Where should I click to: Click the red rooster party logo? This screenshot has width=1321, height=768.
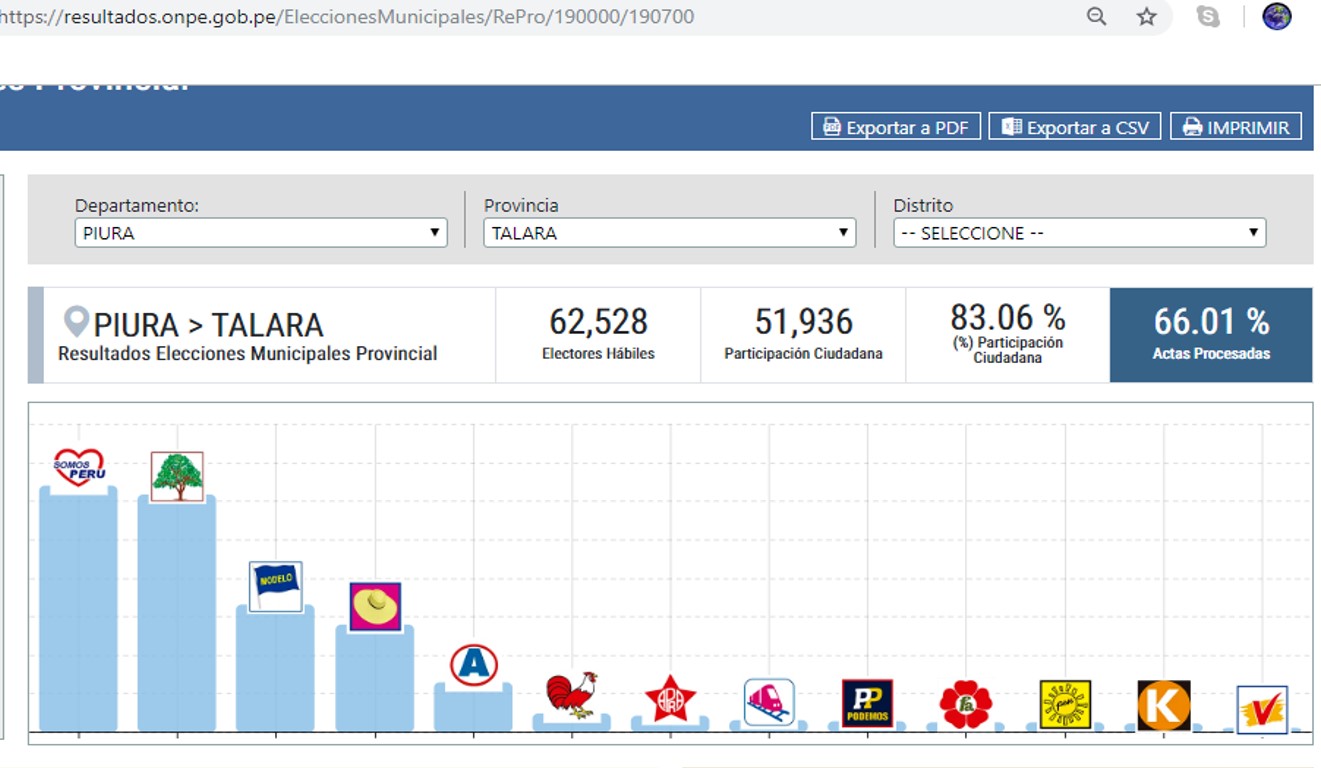click(571, 694)
